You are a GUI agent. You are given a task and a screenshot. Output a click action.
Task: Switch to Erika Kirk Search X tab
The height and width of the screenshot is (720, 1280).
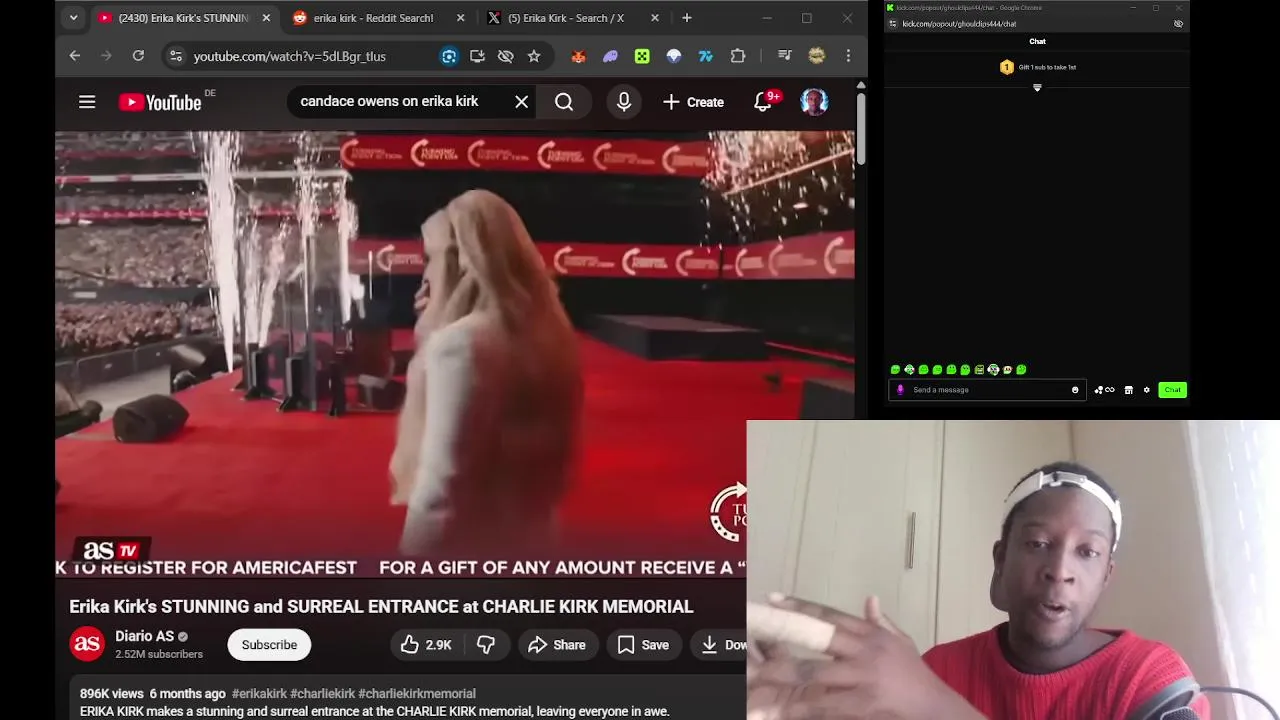click(565, 18)
